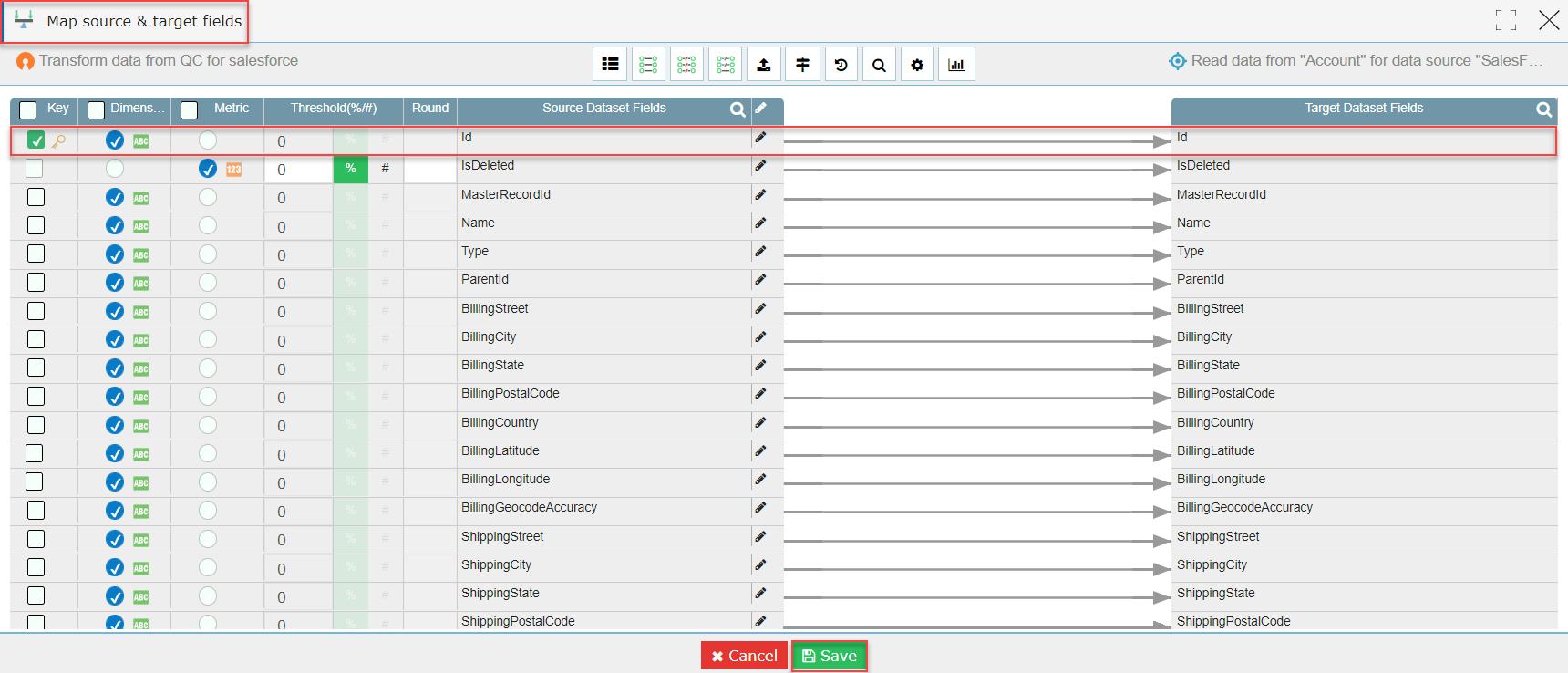Click the unmap all fields icon
Viewport: 1568px width, 673px height.
[686, 65]
